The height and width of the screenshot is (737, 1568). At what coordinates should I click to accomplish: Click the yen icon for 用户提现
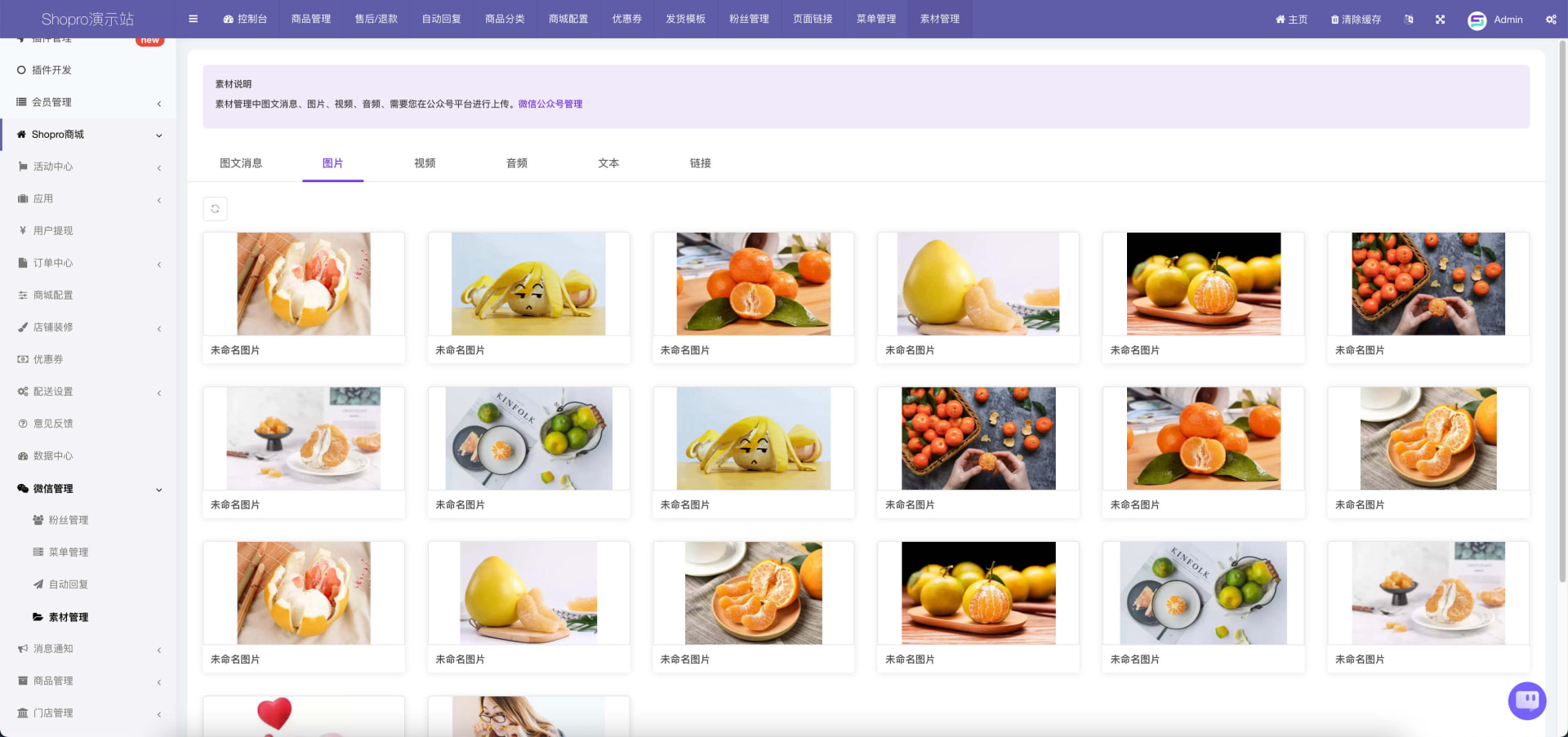pos(23,231)
